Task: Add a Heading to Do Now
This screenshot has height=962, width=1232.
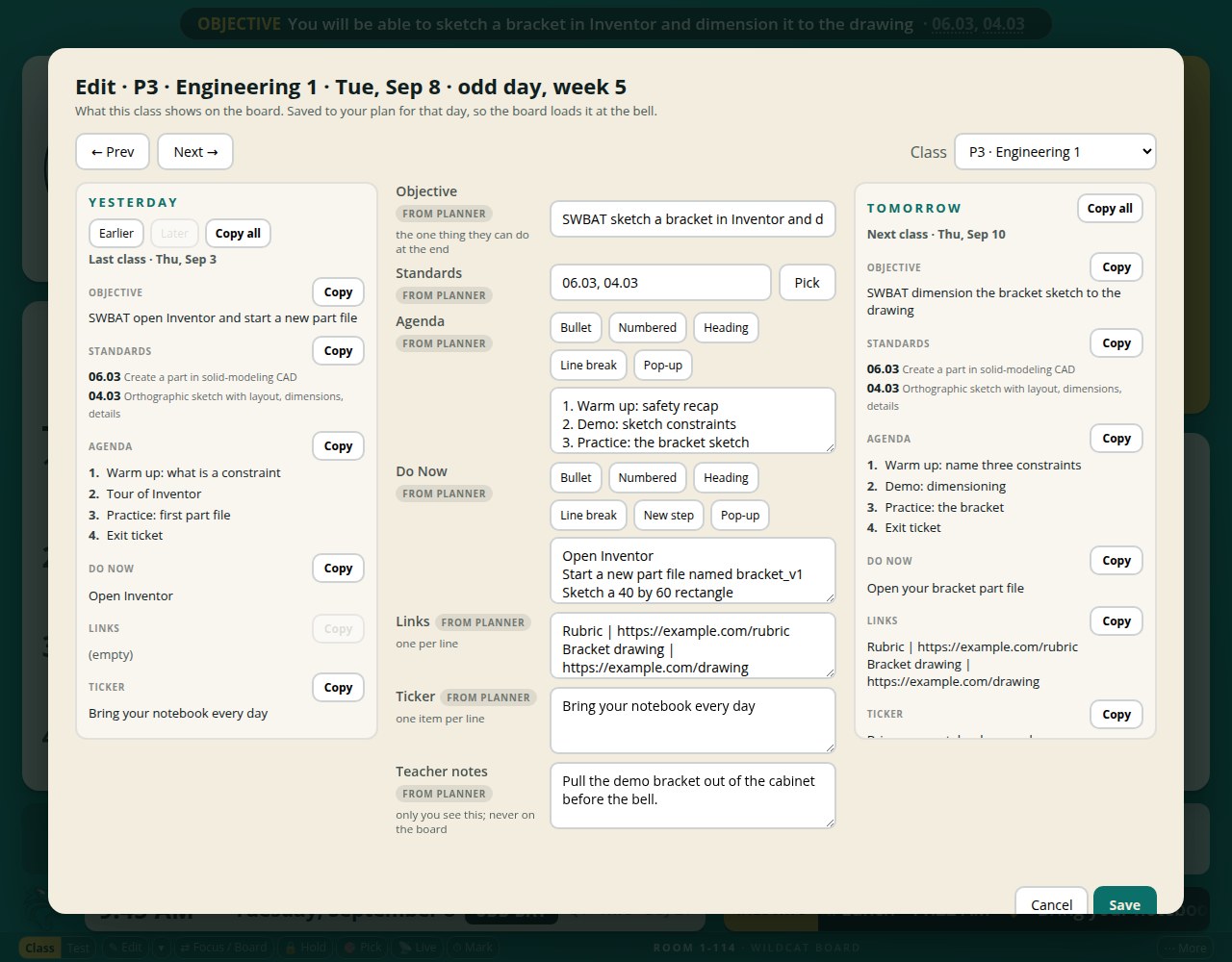Action: [x=726, y=478]
